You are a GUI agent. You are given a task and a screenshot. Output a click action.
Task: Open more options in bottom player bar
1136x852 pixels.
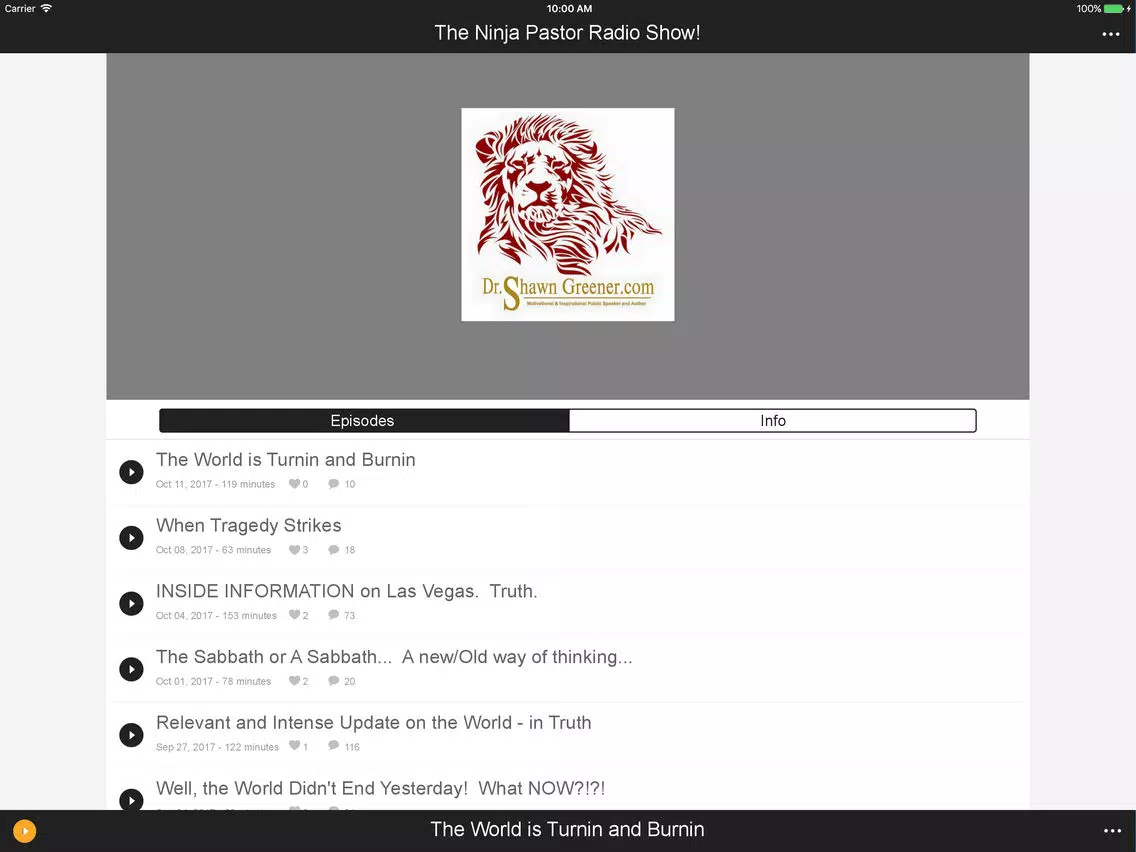tap(1112, 831)
